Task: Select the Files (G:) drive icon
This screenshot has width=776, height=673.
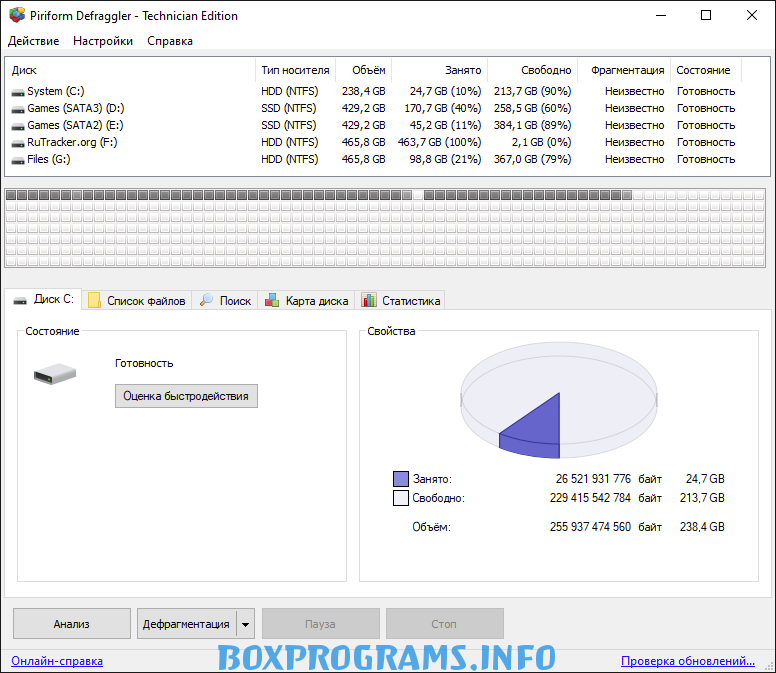Action: pyautogui.click(x=18, y=160)
